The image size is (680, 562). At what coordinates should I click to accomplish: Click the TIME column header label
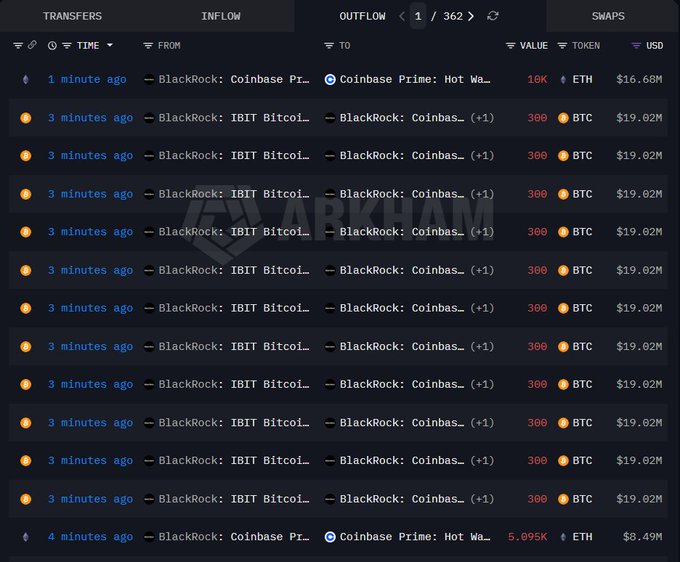pos(88,46)
